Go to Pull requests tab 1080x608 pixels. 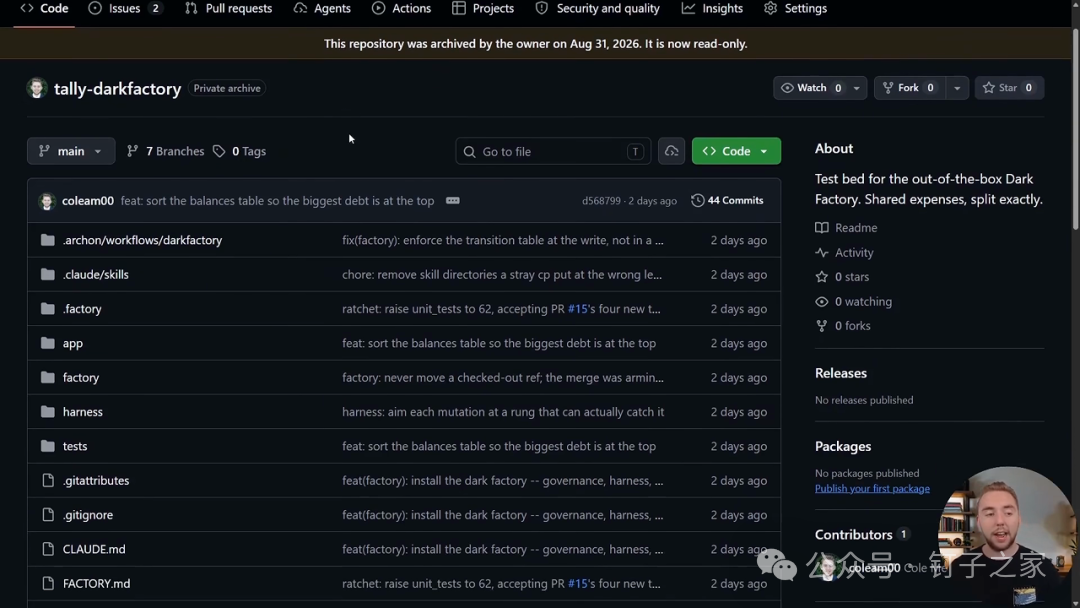tap(229, 8)
